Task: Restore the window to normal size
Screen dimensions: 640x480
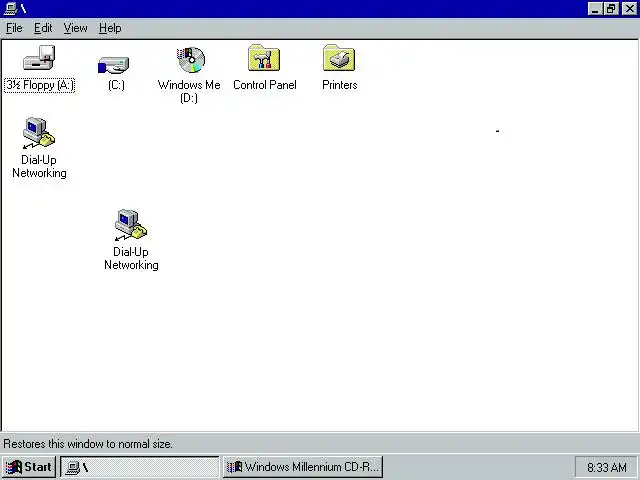Action: click(x=611, y=9)
